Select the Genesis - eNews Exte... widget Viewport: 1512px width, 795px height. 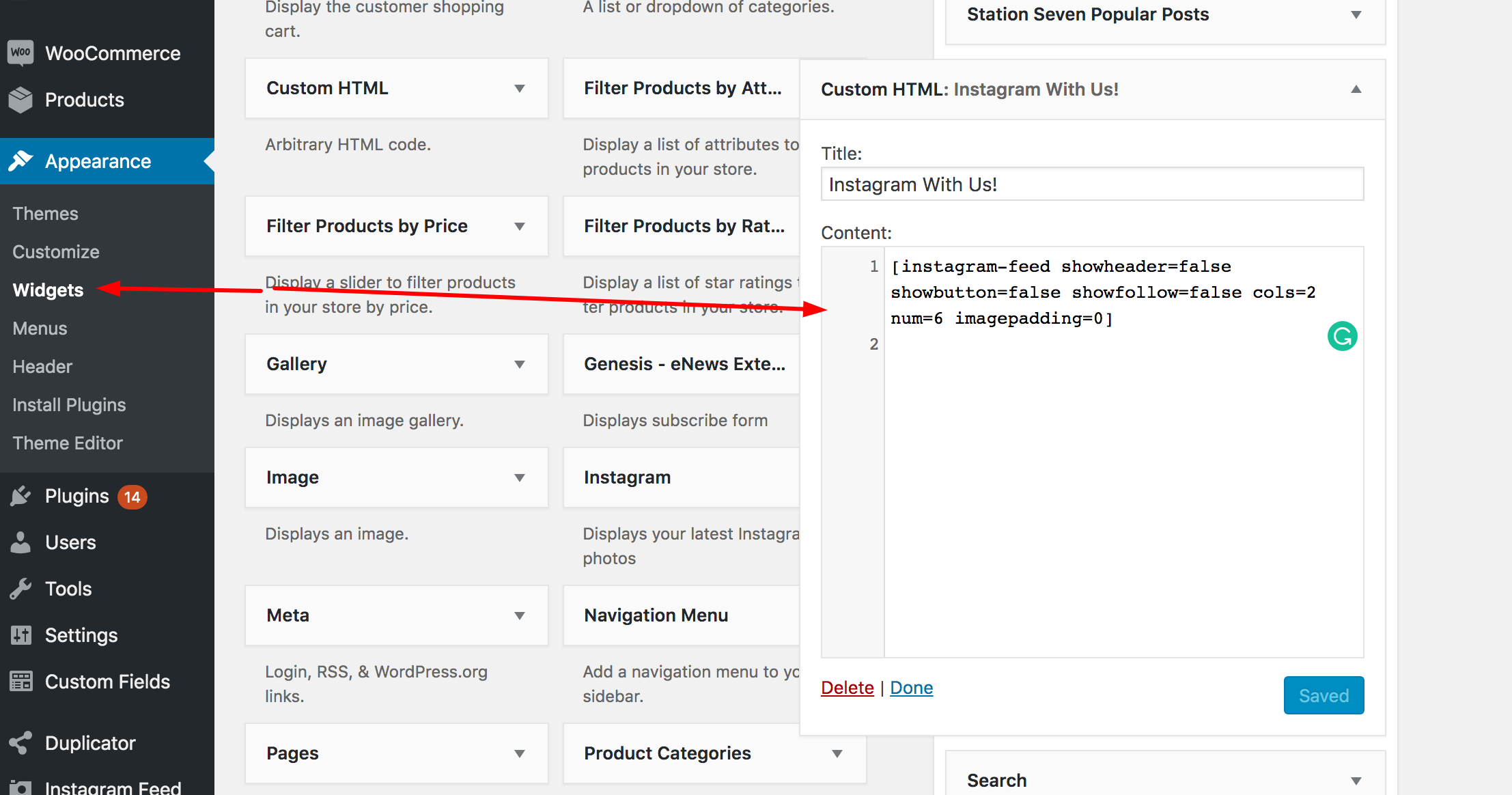click(x=682, y=364)
